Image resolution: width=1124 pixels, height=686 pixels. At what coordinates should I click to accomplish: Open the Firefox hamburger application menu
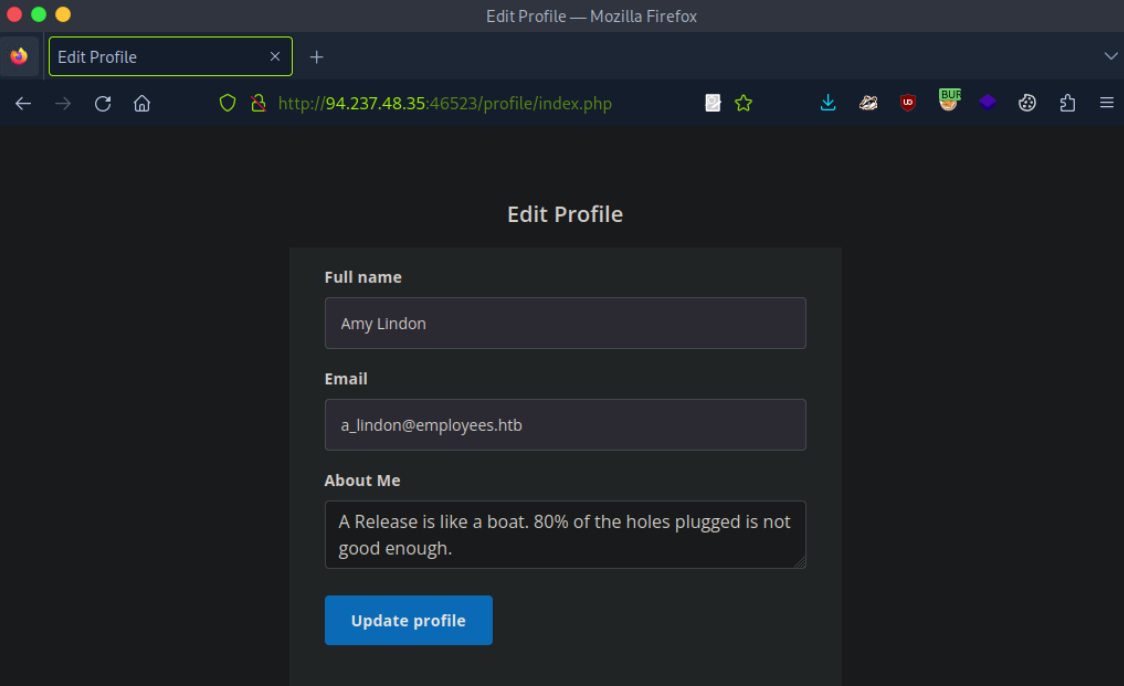point(1106,103)
